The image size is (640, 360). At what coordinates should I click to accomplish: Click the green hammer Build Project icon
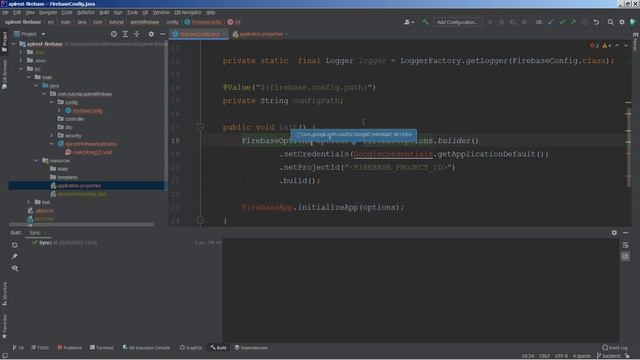tap(425, 22)
